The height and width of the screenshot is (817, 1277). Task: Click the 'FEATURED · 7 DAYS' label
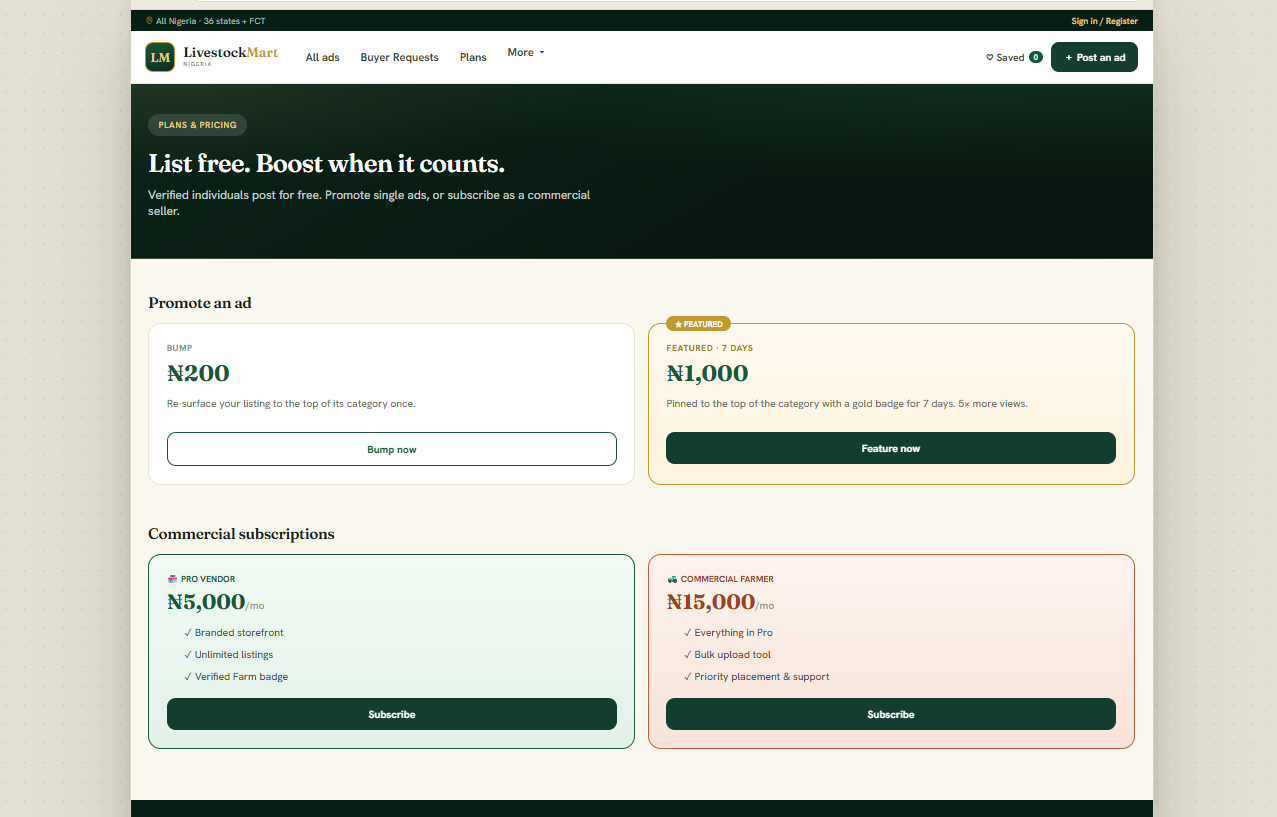(x=709, y=348)
